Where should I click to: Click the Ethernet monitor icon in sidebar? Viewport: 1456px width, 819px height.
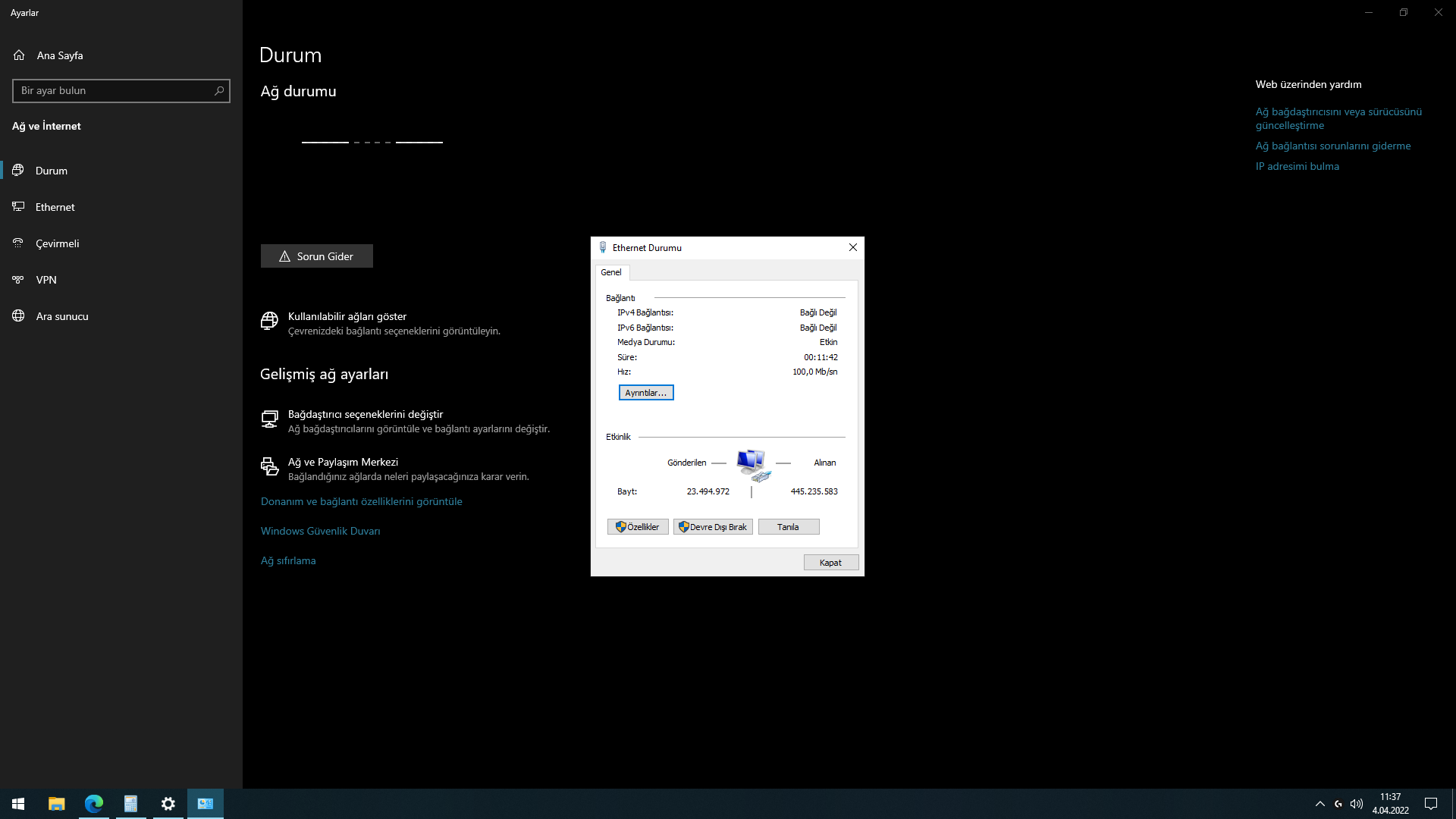[x=18, y=207]
